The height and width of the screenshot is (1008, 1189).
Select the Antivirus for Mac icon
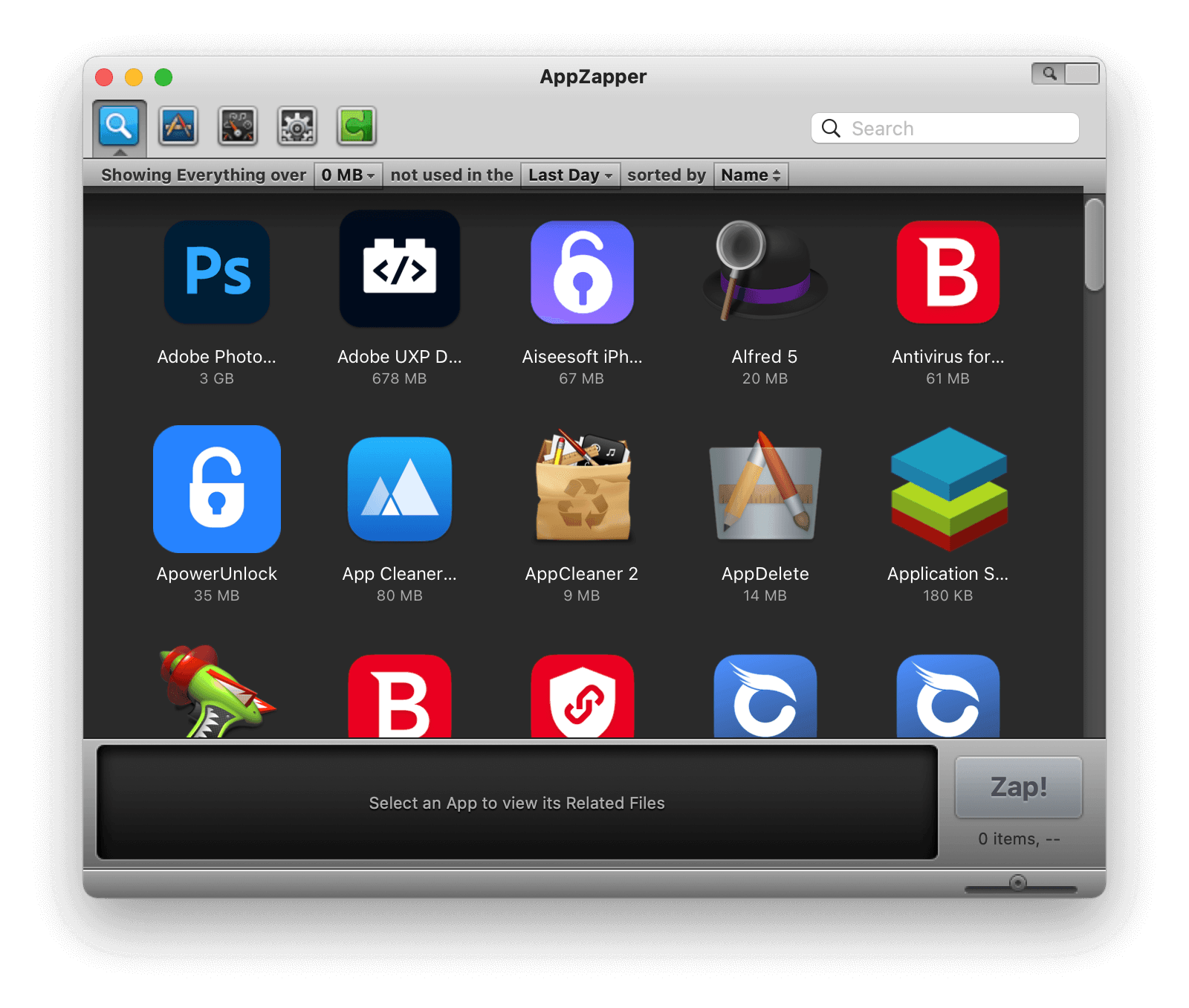pos(948,272)
